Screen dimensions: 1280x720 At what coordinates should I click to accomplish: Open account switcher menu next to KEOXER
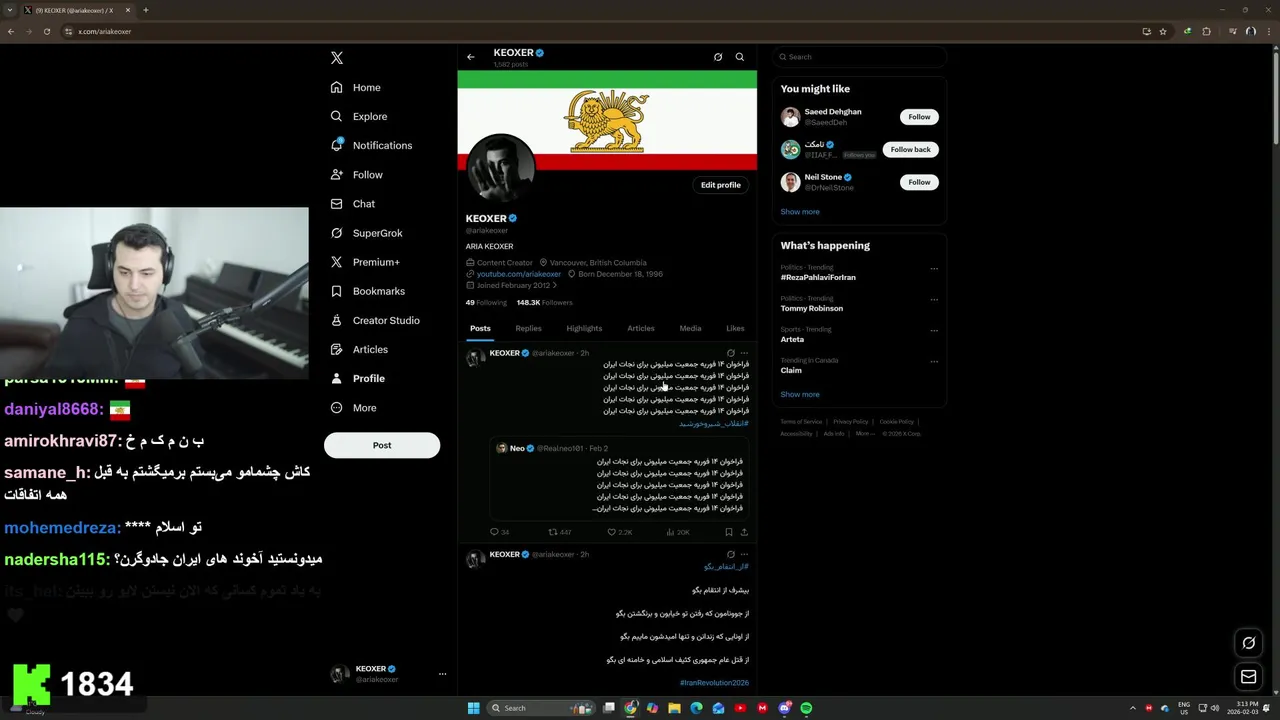[x=442, y=674]
